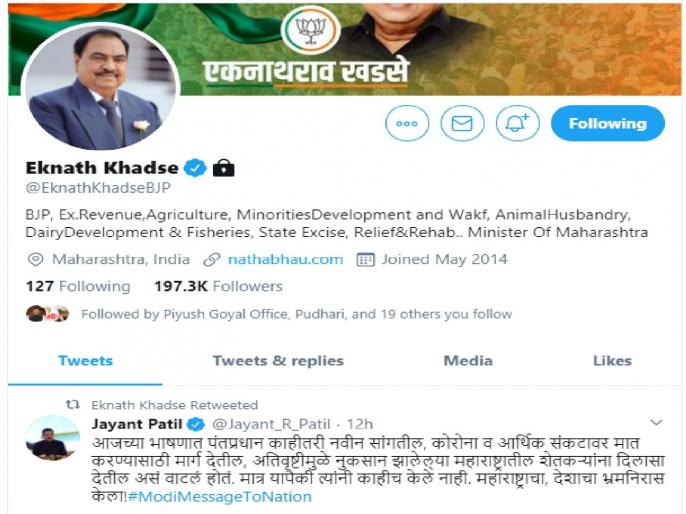
Task: Open Eknath Khadse's profile picture
Action: pos(101,87)
